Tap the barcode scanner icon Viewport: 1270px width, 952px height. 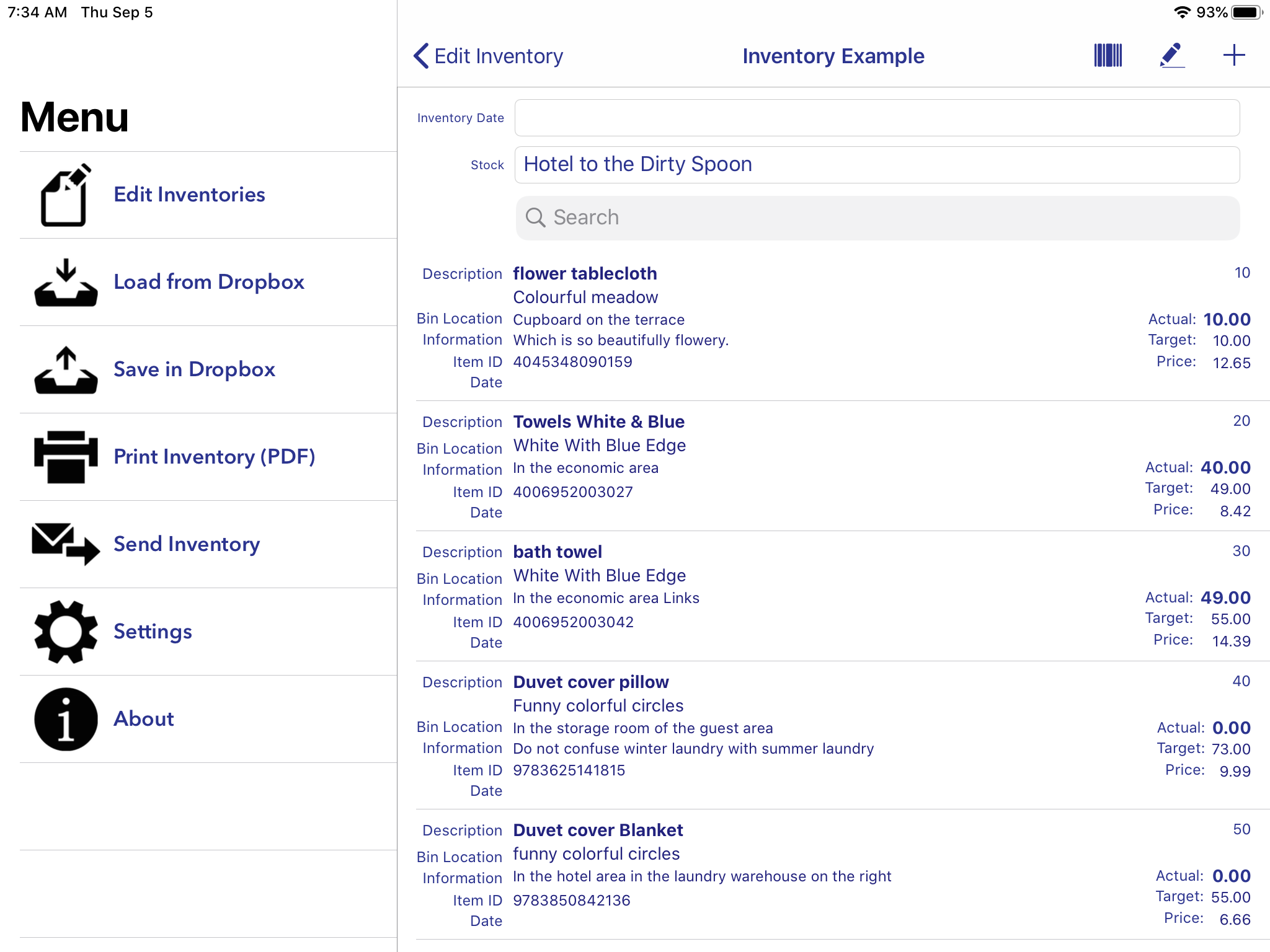click(x=1108, y=56)
